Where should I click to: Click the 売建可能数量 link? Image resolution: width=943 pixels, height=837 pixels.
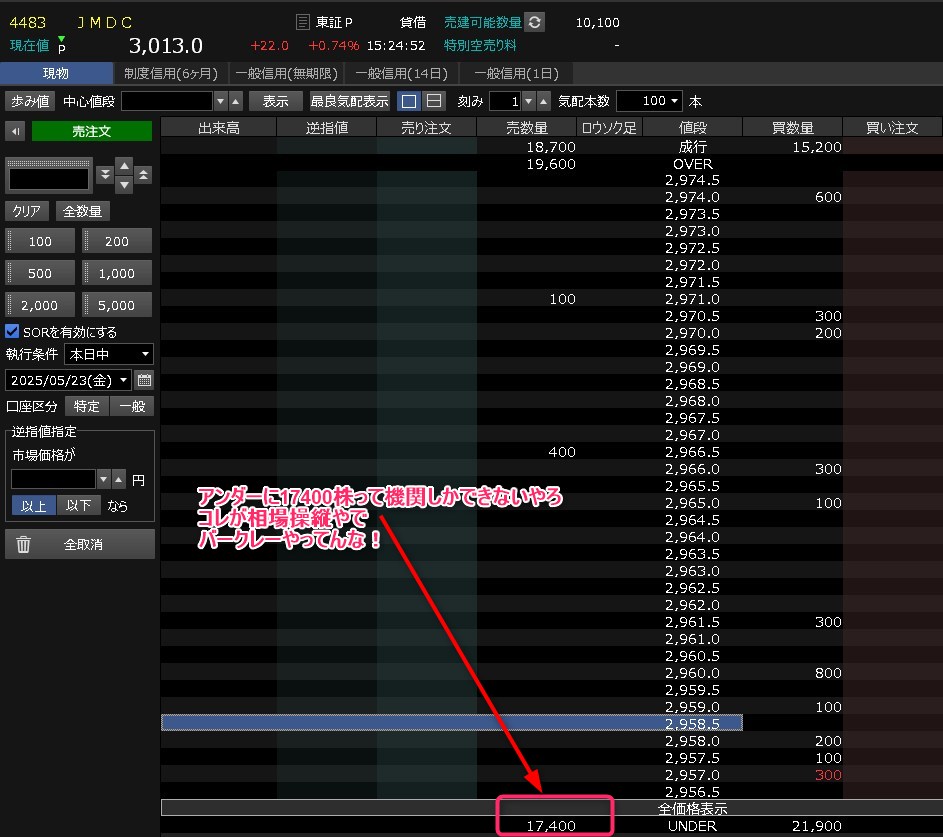tap(482, 22)
